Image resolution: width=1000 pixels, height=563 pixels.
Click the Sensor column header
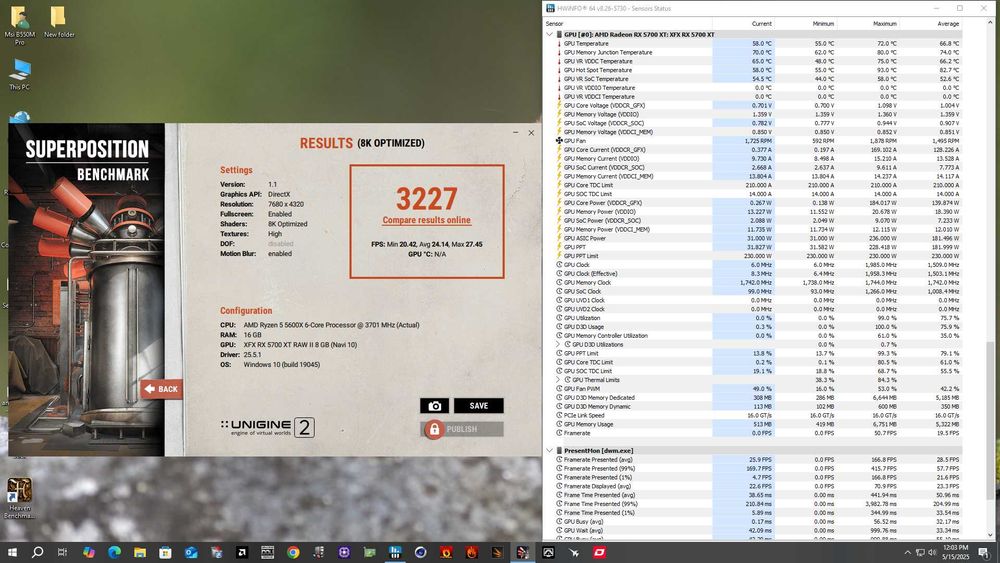coord(628,24)
